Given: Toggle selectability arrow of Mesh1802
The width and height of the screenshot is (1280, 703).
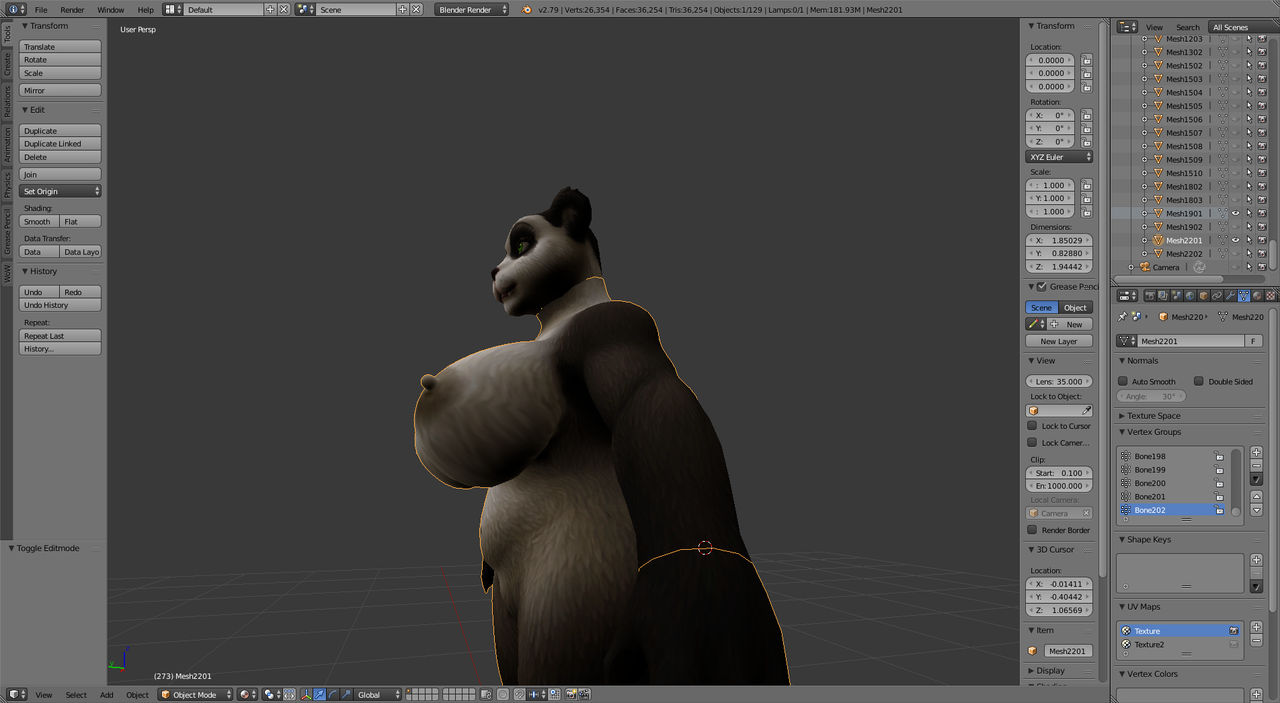Looking at the screenshot, I should 1249,186.
